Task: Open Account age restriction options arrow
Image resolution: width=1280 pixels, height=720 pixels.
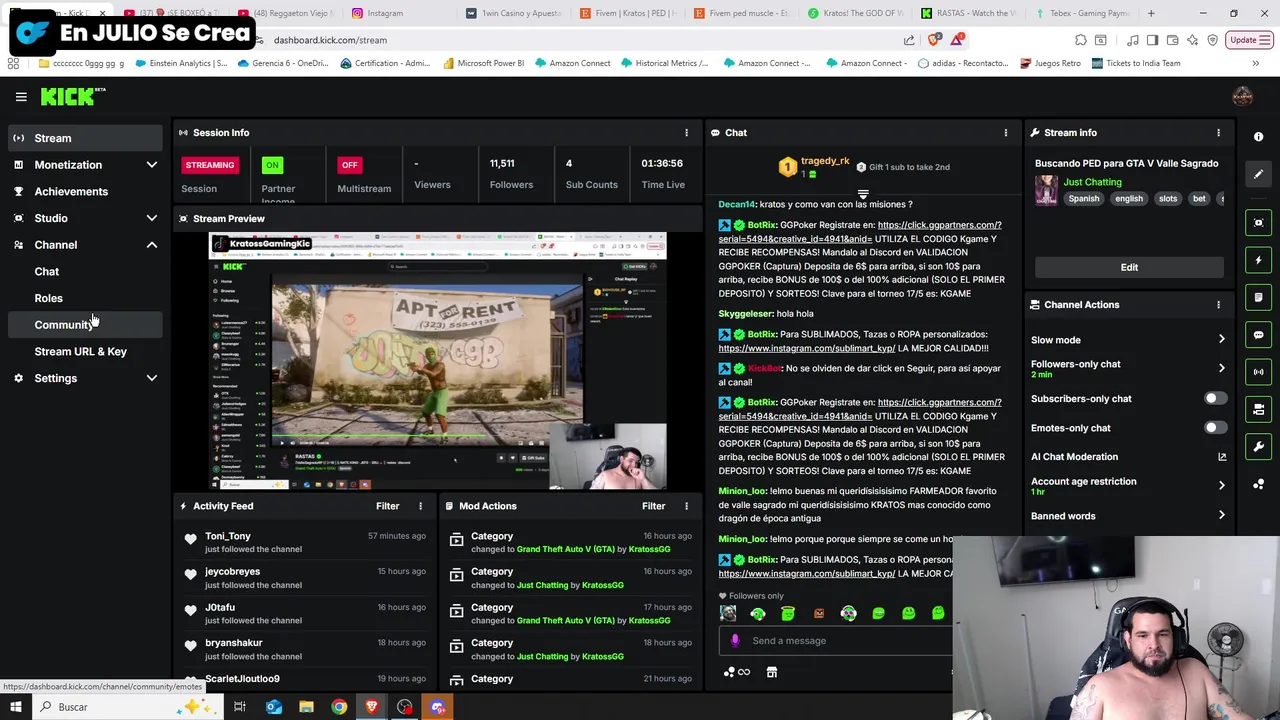Action: point(1221,486)
